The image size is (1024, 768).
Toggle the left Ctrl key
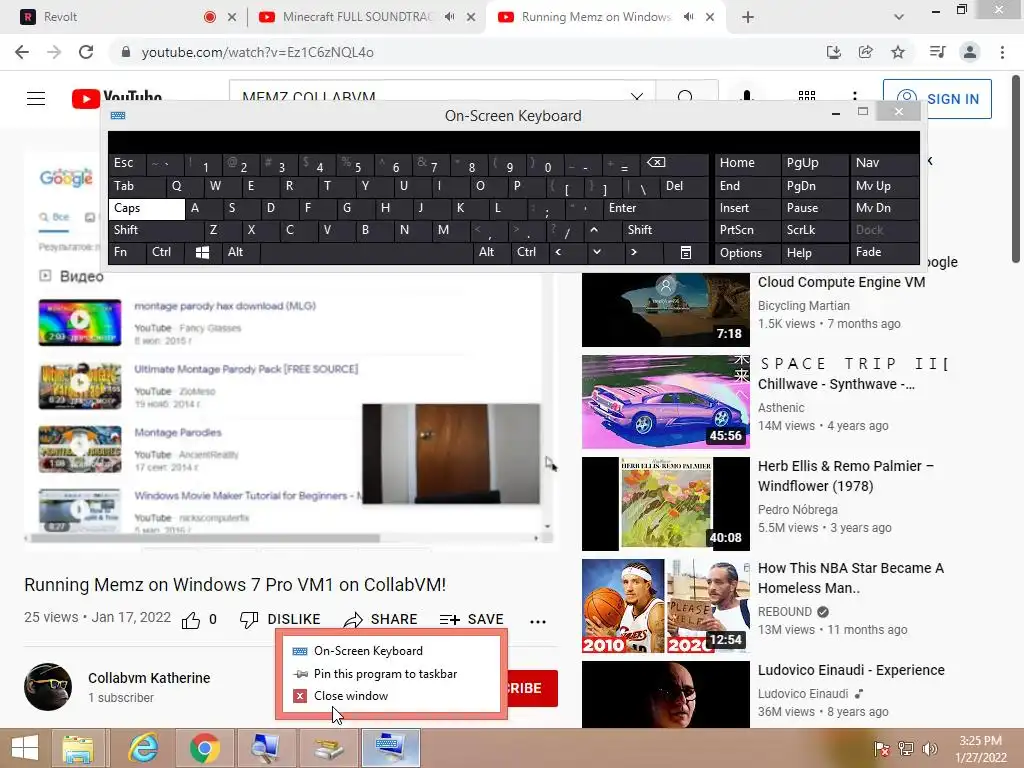coord(165,252)
